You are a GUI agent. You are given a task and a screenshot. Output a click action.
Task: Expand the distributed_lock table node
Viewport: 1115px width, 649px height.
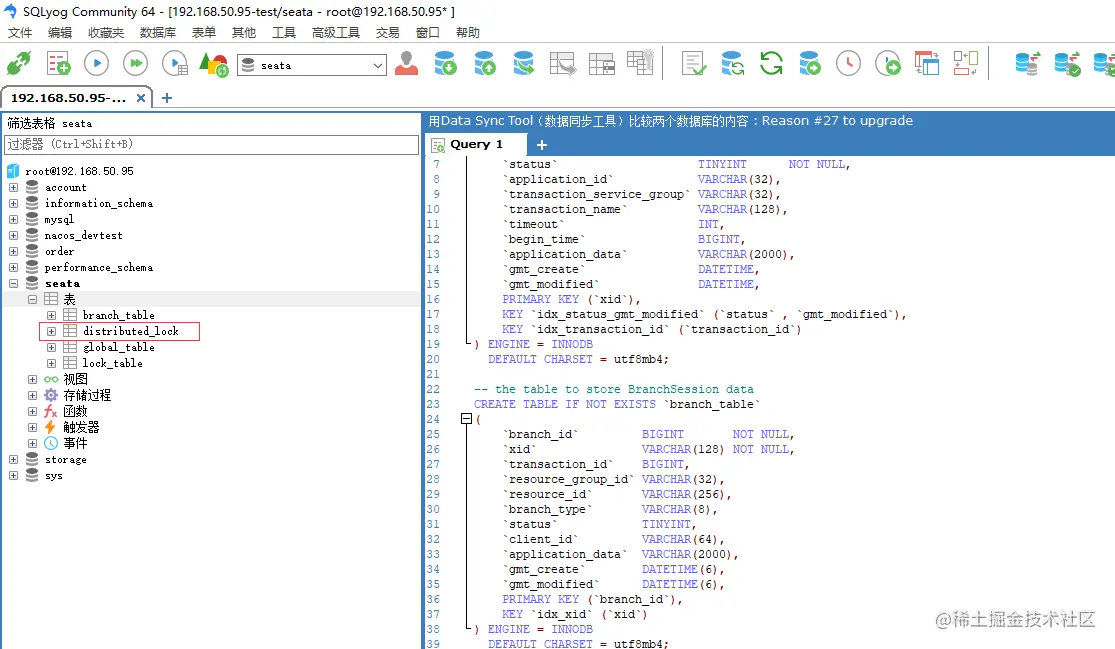point(51,331)
